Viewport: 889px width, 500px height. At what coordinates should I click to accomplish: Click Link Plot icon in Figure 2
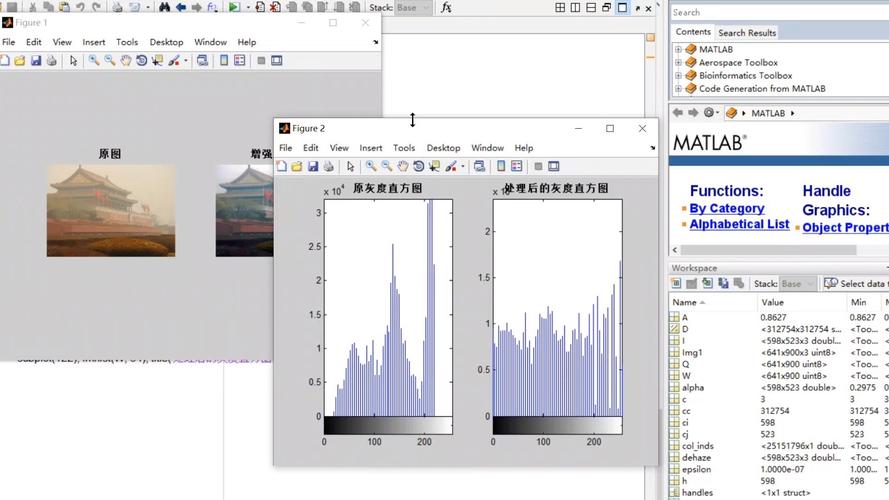[479, 166]
